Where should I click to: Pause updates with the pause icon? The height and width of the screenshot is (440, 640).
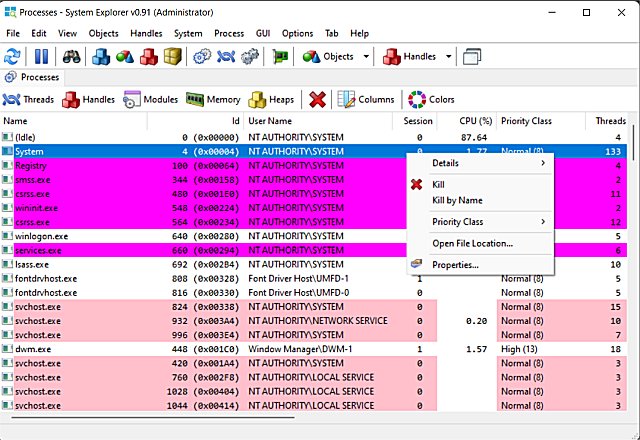(x=42, y=57)
